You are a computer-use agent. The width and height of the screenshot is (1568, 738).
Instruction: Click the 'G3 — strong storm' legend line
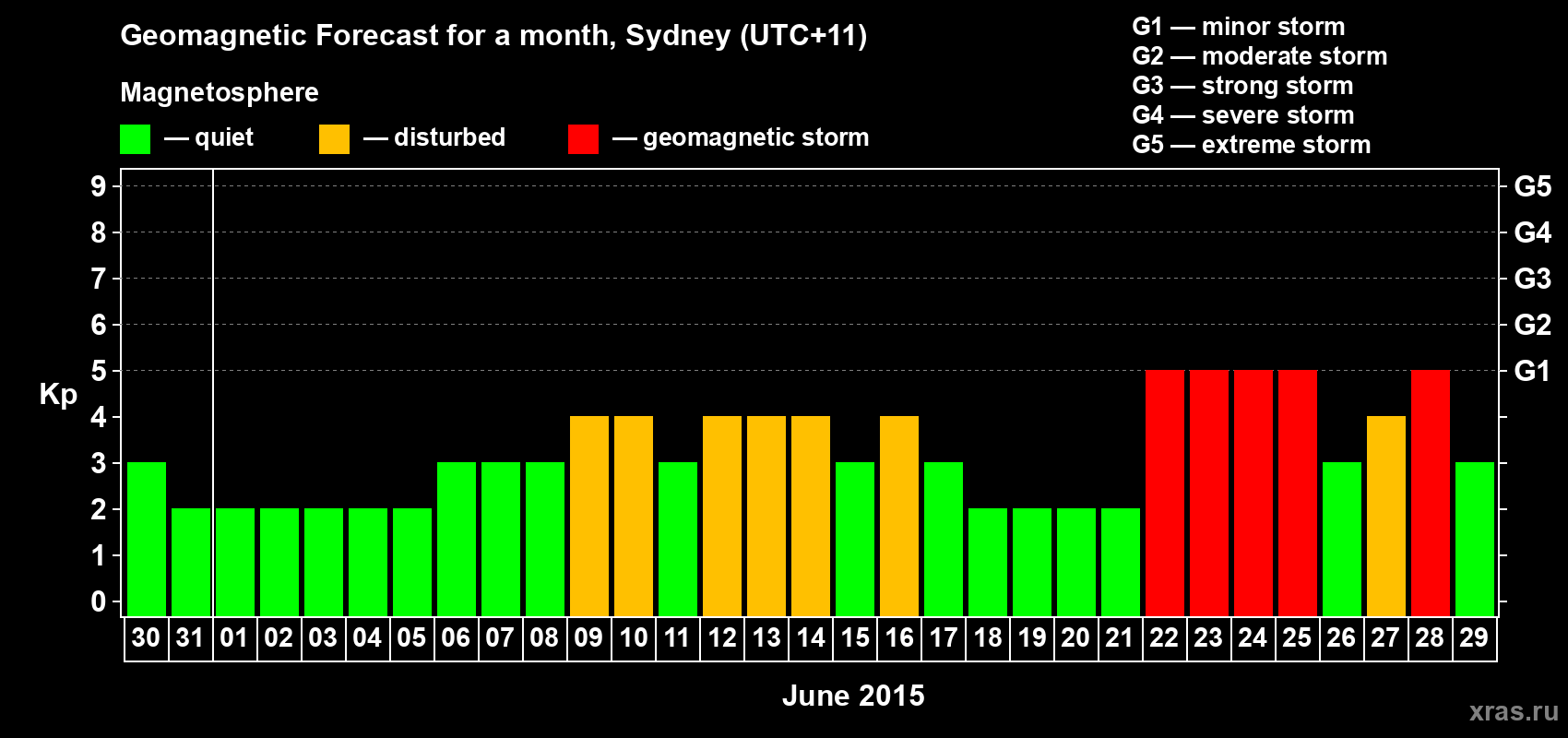click(x=1242, y=86)
